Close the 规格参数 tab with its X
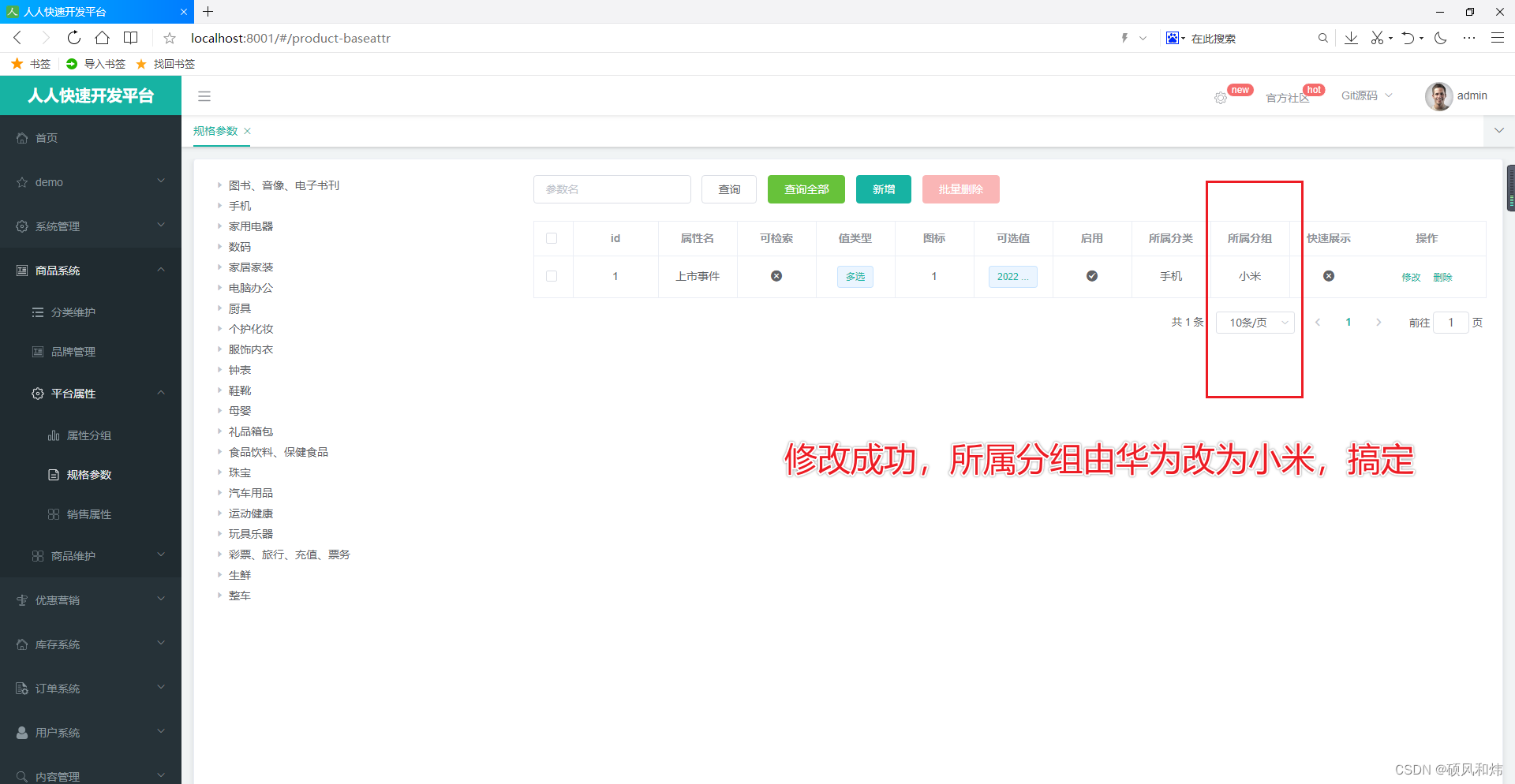The width and height of the screenshot is (1515, 784). pos(247,131)
